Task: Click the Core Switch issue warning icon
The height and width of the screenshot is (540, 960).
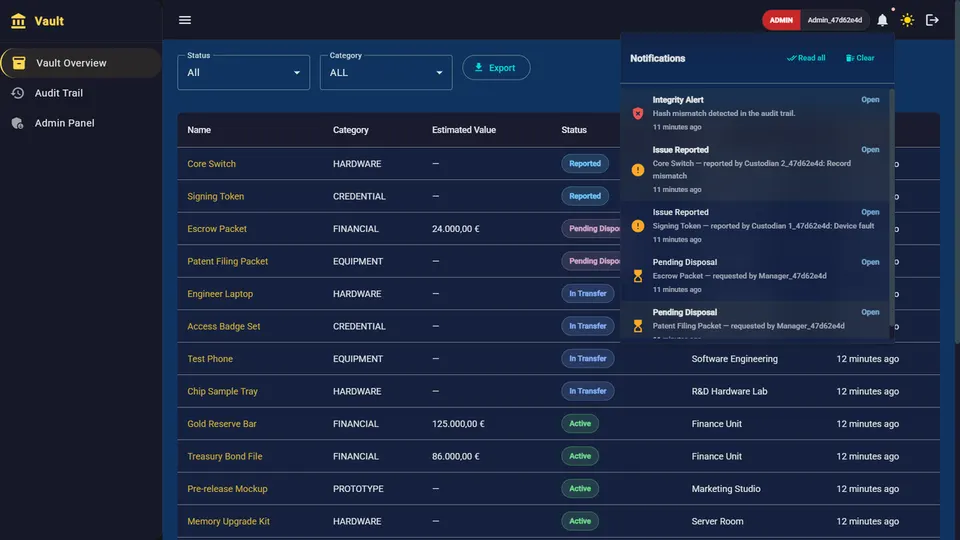Action: click(638, 170)
